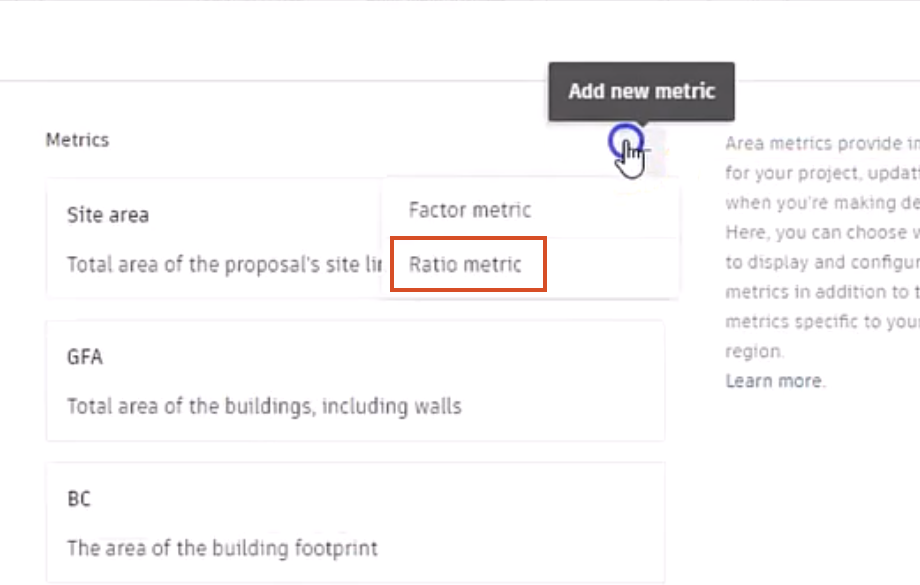
Task: Click the Metrics section heading
Action: pyautogui.click(x=77, y=140)
